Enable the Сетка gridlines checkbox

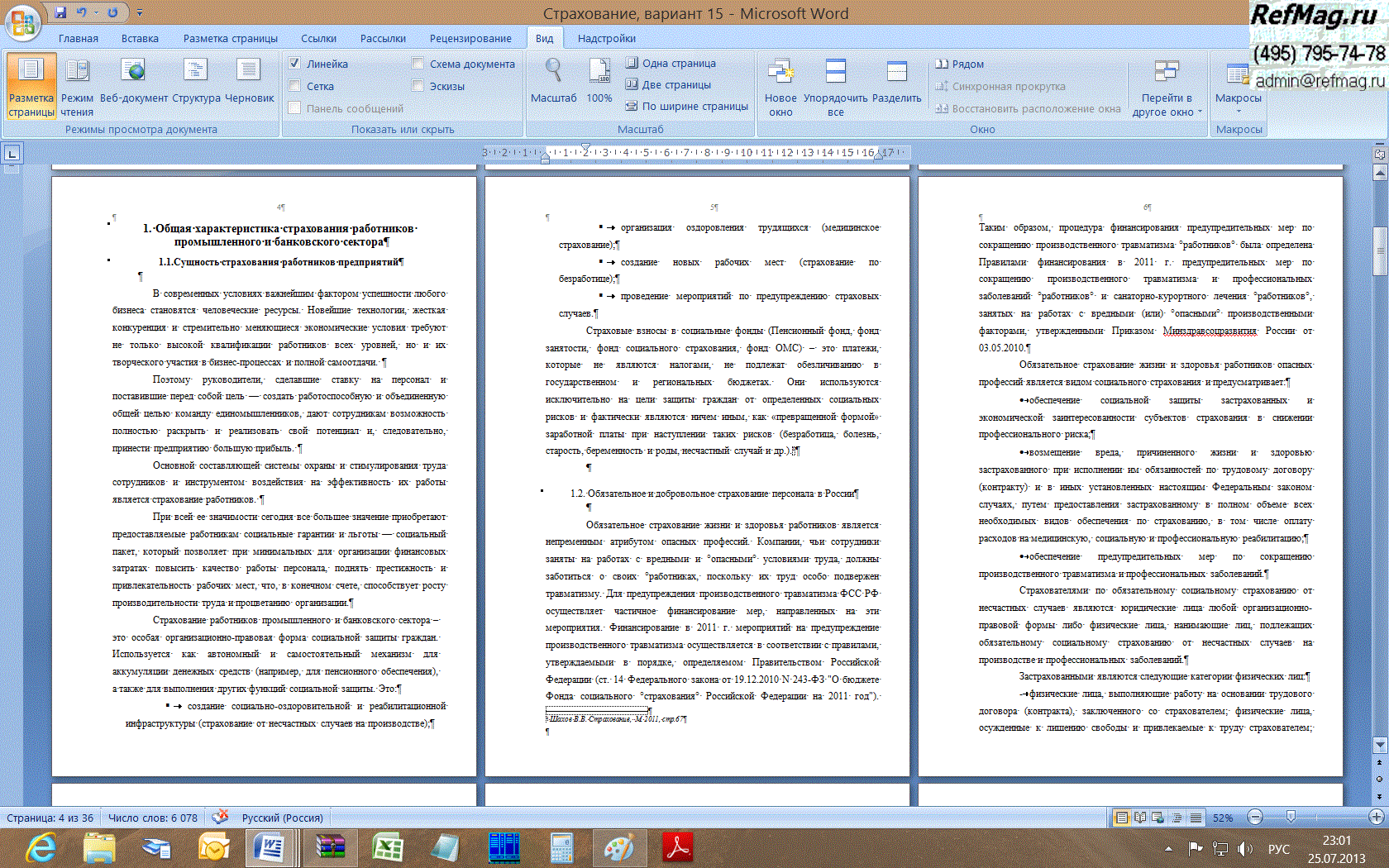point(294,86)
